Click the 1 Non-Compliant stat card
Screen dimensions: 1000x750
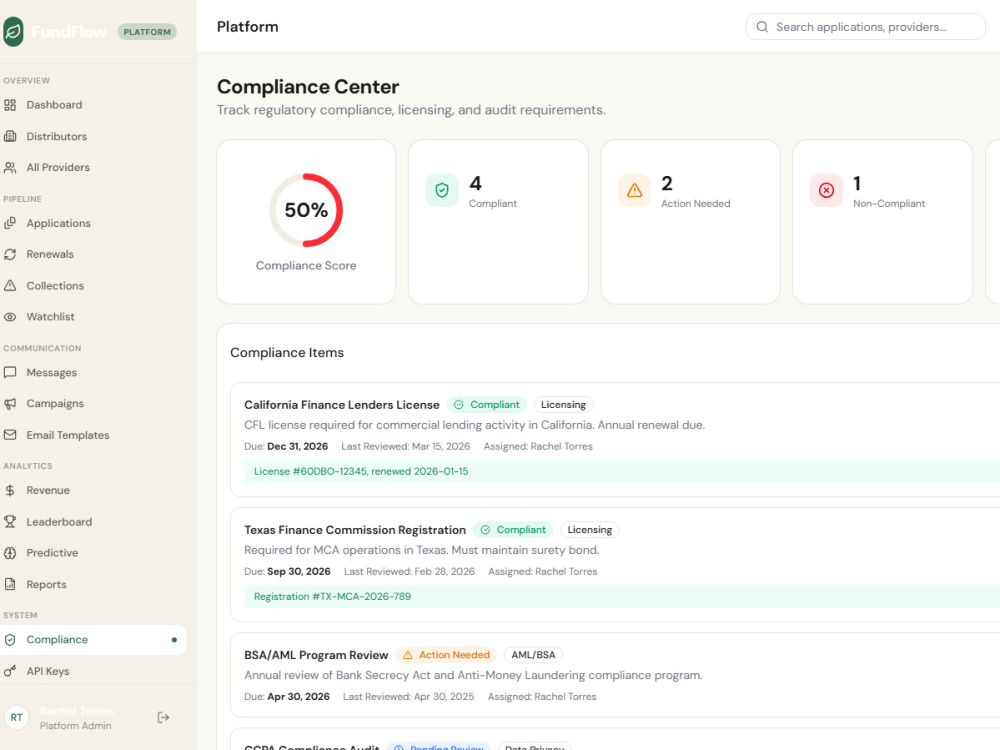[883, 222]
